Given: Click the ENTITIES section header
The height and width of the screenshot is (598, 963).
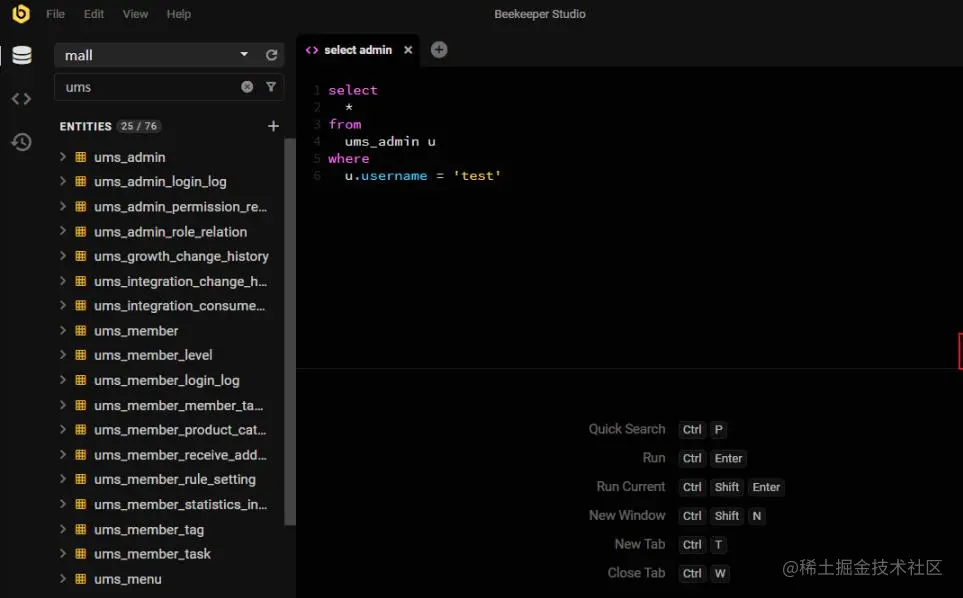Looking at the screenshot, I should pyautogui.click(x=85, y=126).
